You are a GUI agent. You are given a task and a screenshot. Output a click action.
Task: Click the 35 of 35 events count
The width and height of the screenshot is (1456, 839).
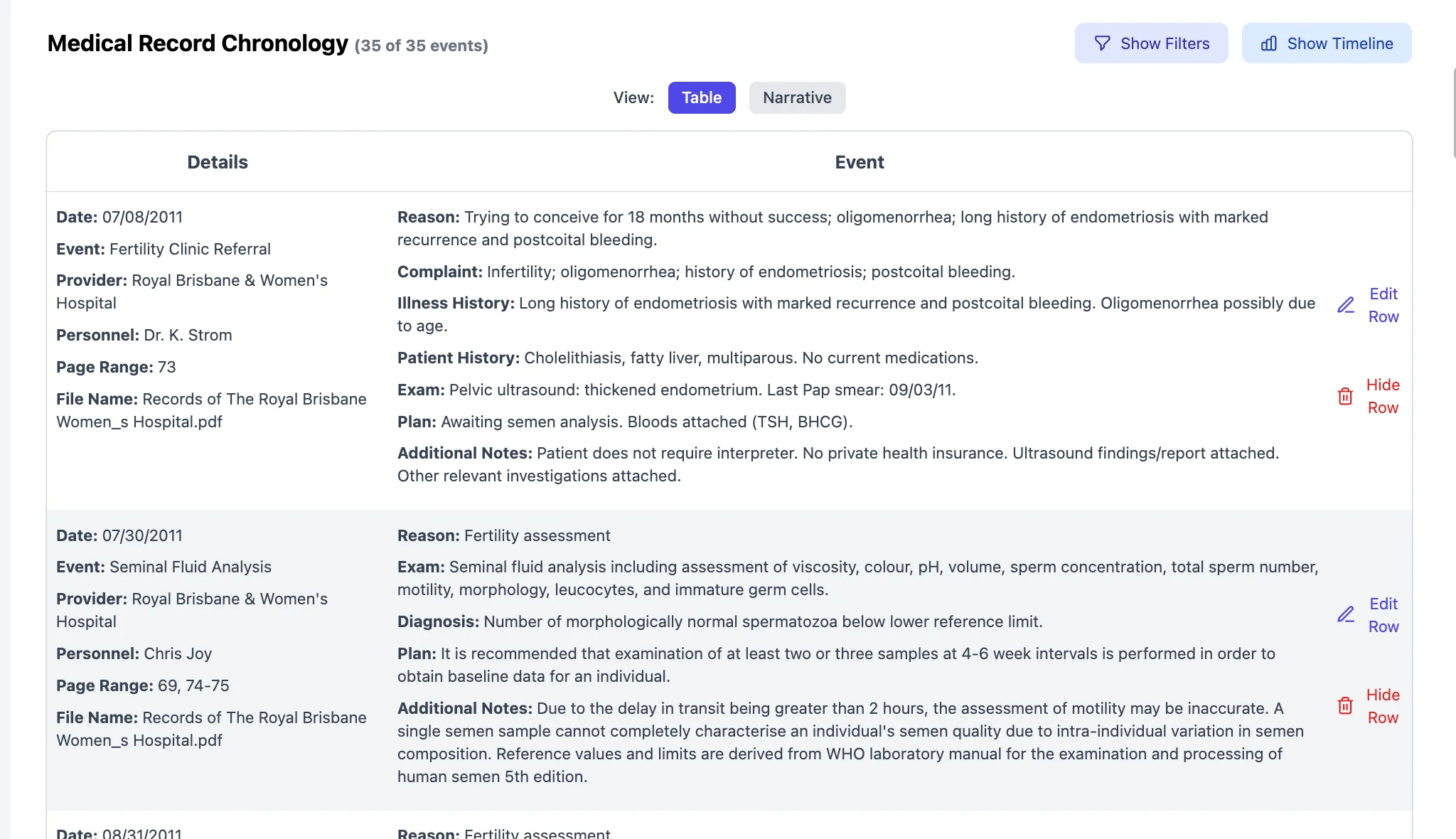pos(421,46)
